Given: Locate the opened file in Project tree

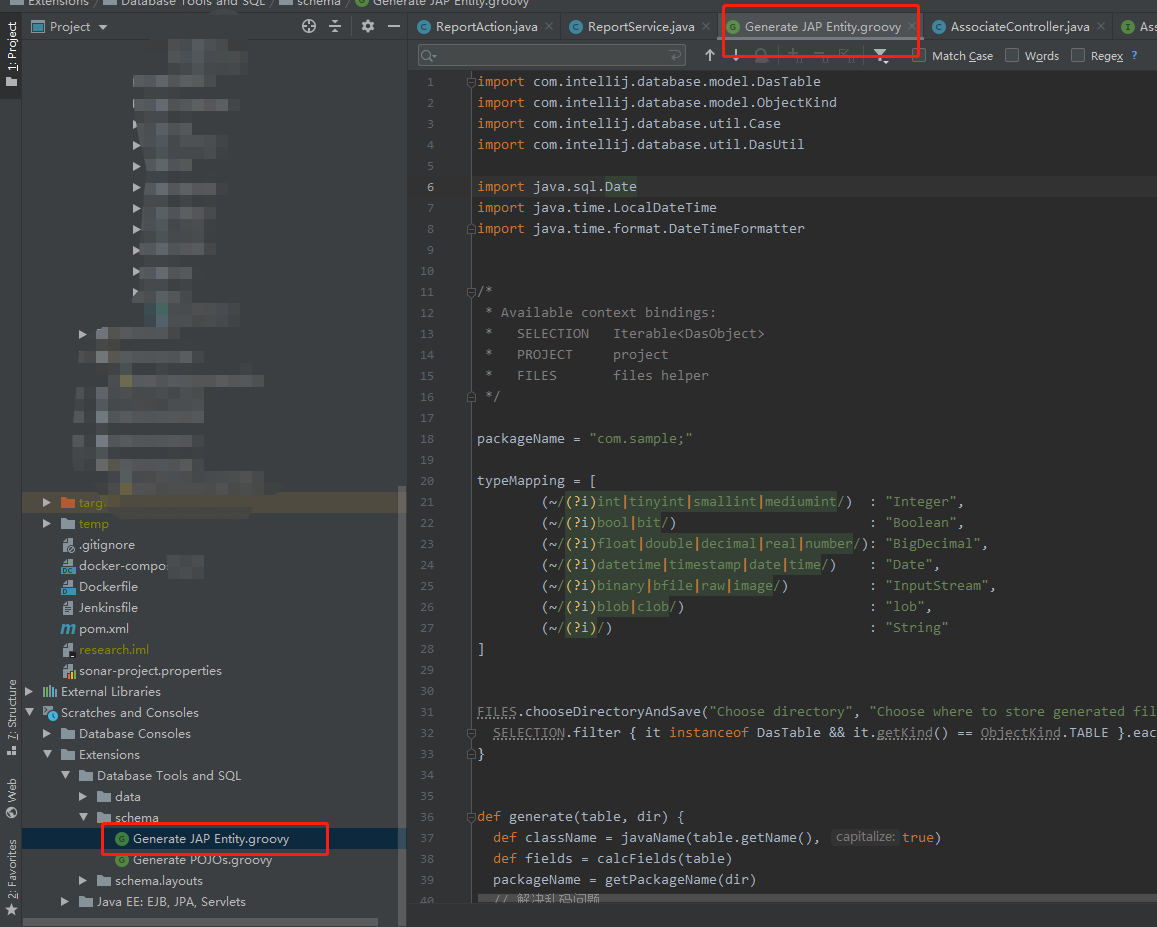Looking at the screenshot, I should (x=309, y=27).
